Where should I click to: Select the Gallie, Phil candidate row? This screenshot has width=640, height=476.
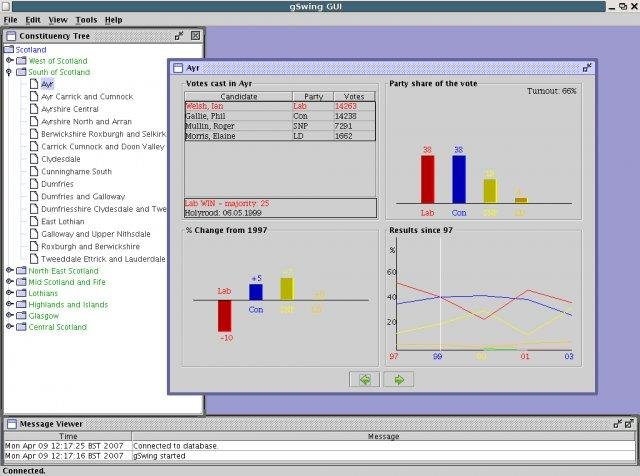(x=280, y=116)
